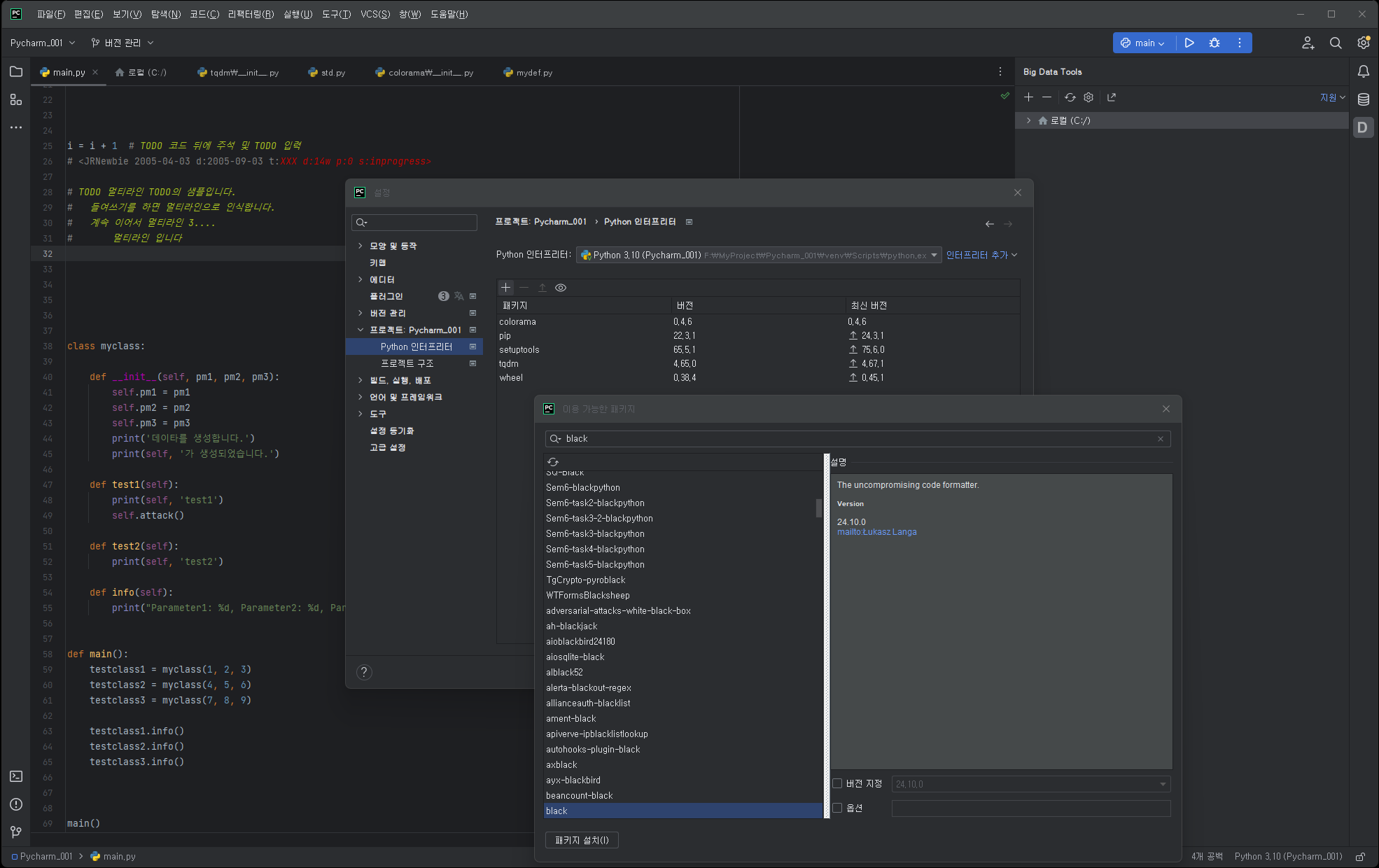Open editor tabs options menu

coord(1000,72)
